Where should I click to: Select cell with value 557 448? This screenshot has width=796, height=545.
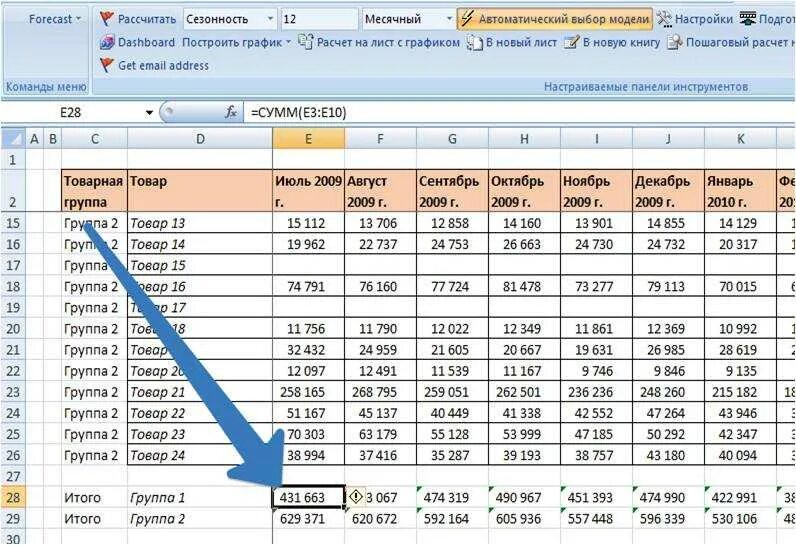(x=596, y=519)
